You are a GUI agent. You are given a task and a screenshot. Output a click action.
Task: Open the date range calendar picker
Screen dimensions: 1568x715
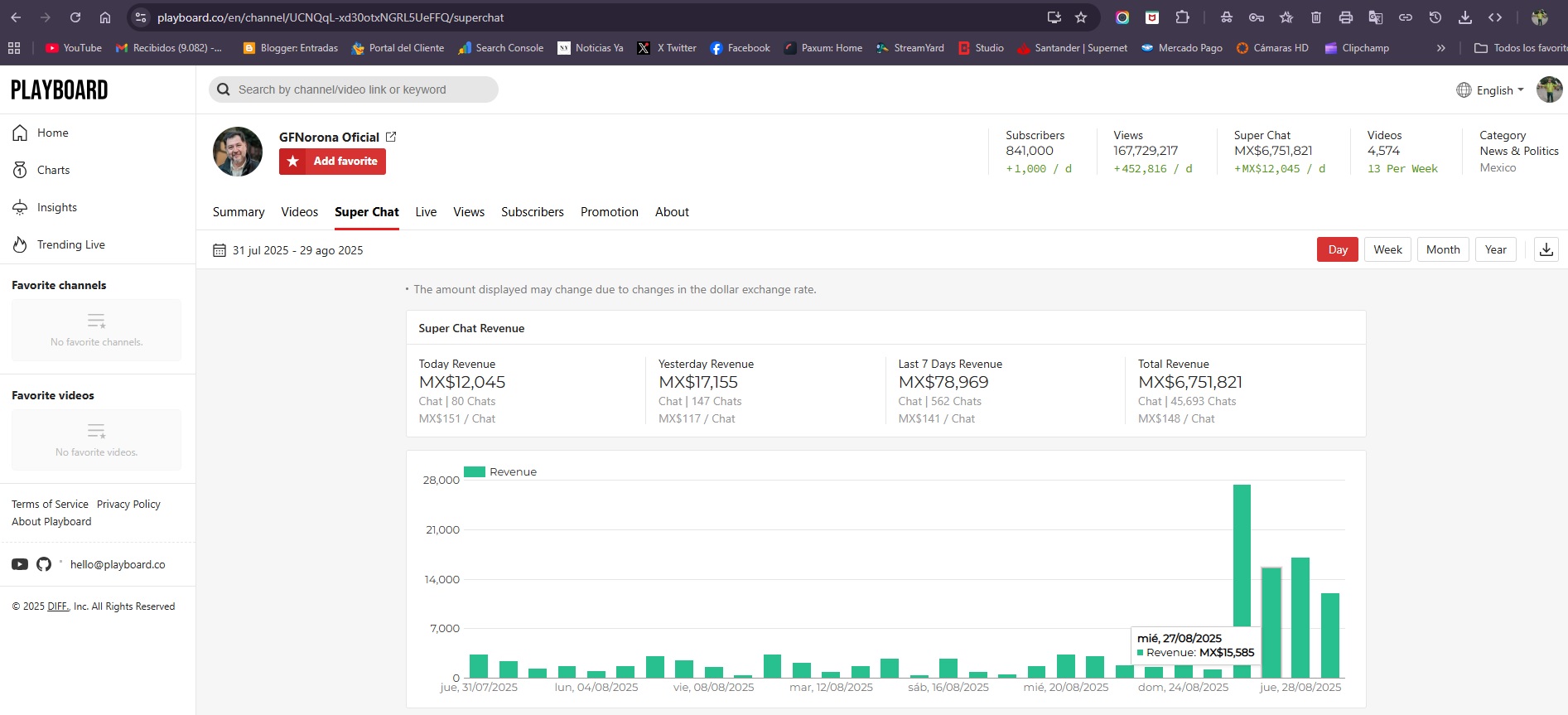(220, 250)
